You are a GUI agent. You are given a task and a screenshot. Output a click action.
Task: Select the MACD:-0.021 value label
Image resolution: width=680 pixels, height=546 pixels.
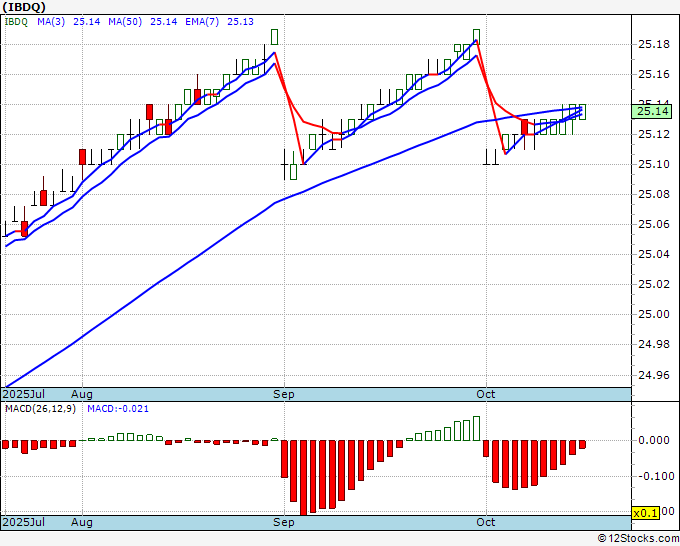point(118,409)
